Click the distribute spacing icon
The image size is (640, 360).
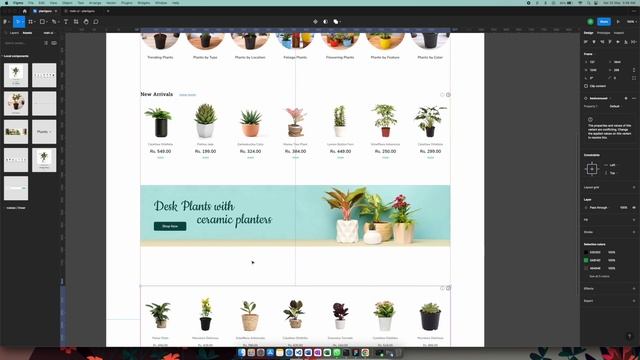coord(633,42)
